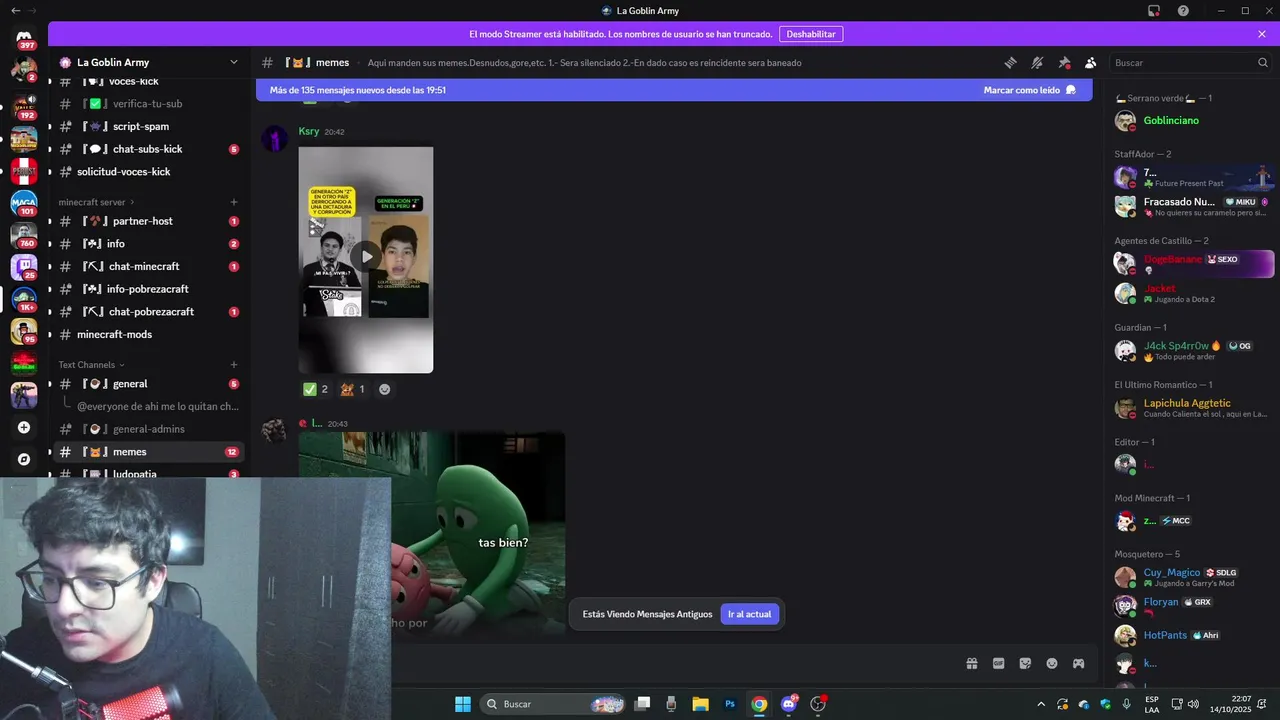Open the emoji picker in message bar
Screen dimensions: 1280x720
tap(1052, 663)
